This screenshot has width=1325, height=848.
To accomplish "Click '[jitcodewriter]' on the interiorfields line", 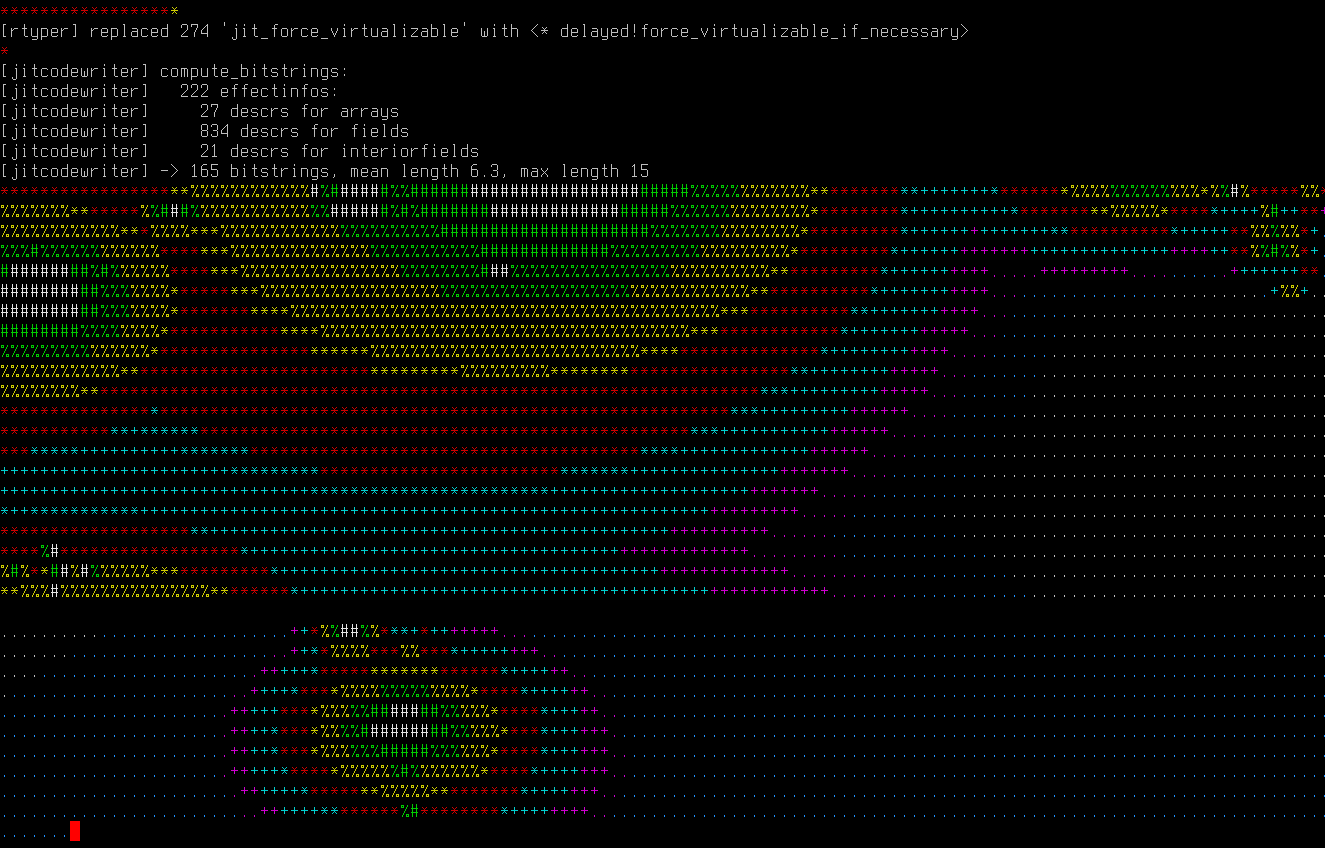I will click(x=75, y=151).
